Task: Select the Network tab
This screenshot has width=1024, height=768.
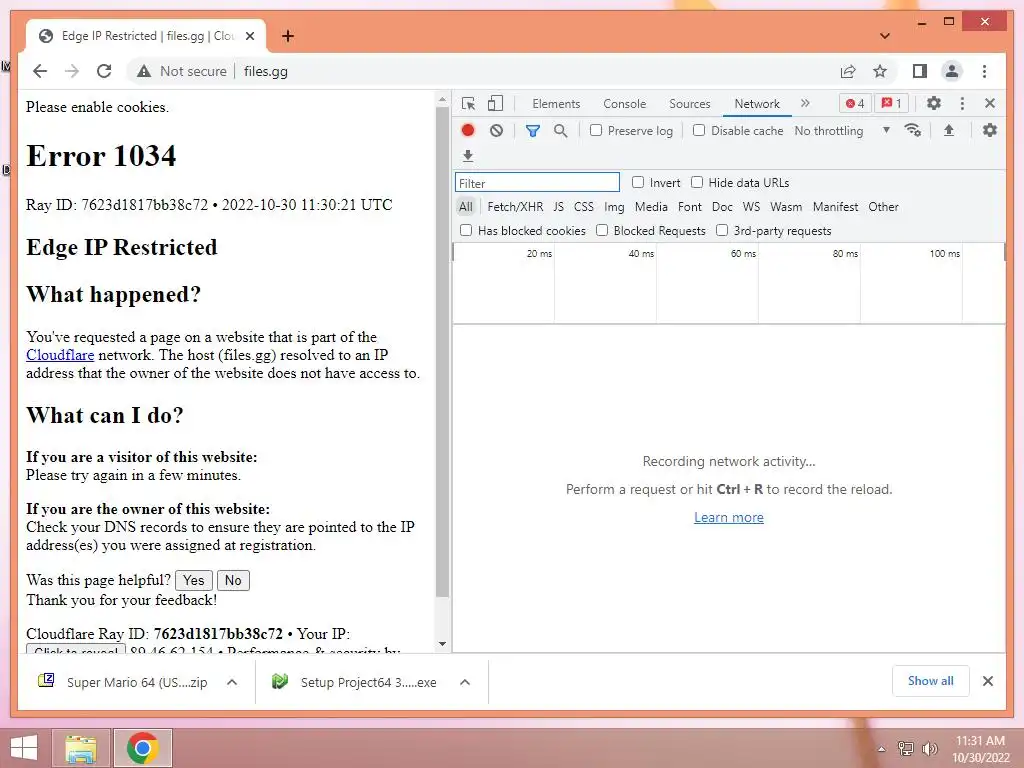Action: pos(757,104)
